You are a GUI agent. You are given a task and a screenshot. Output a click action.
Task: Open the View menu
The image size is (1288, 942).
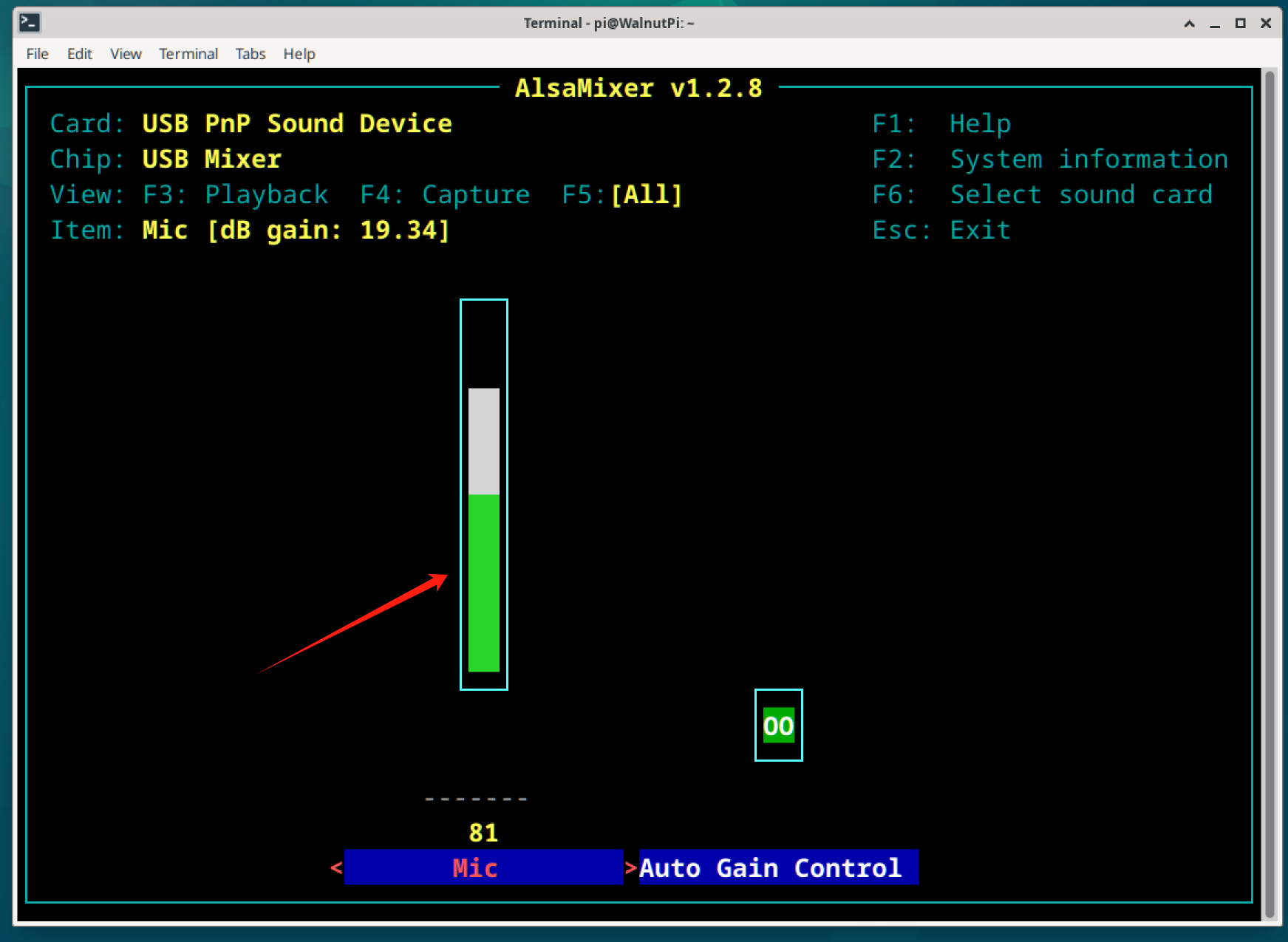pos(126,54)
